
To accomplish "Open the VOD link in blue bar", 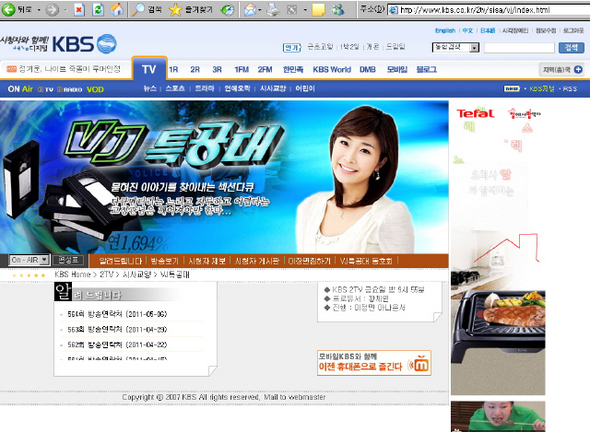I will [95, 90].
